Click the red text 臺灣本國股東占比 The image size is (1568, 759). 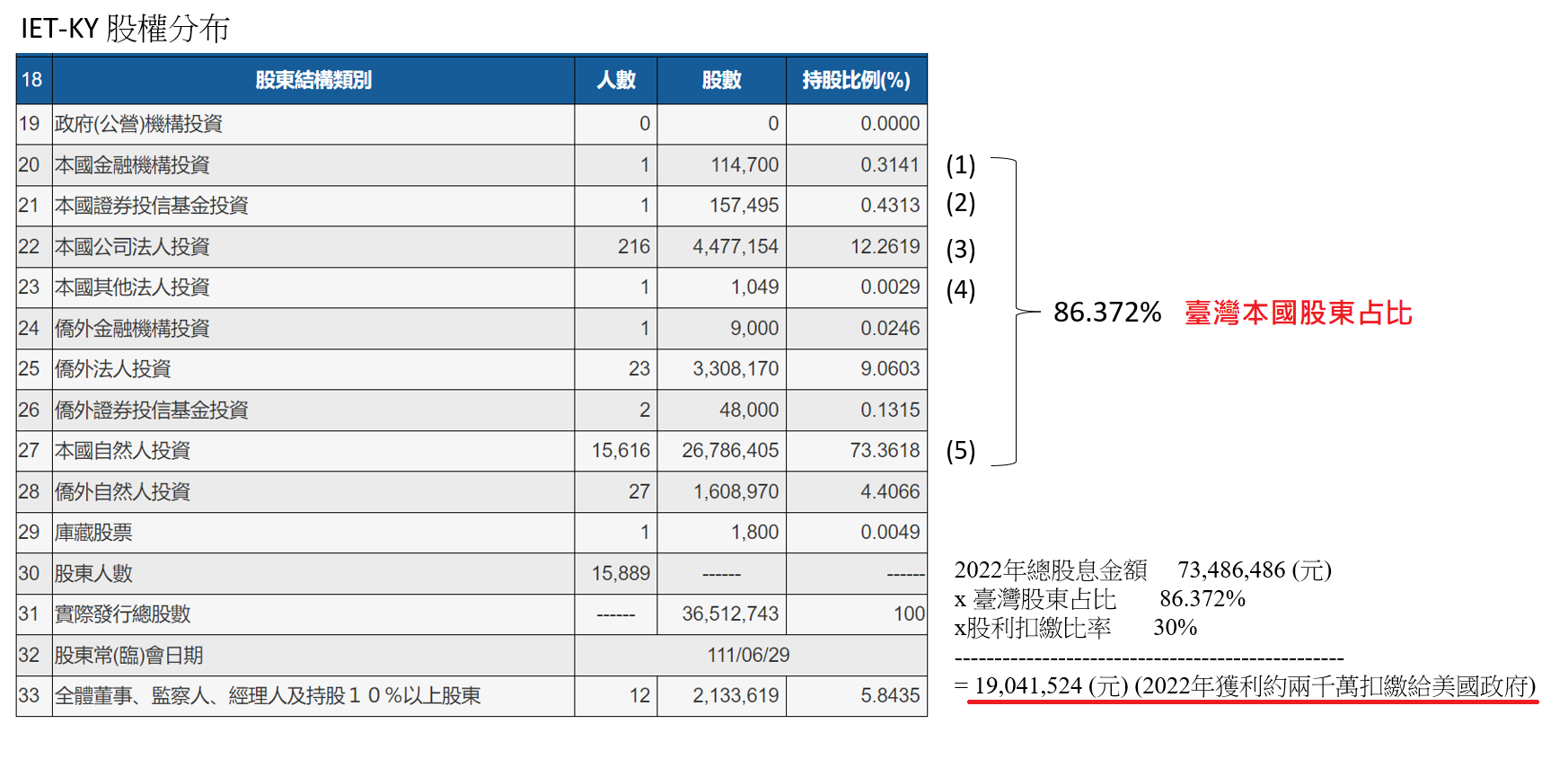tap(1299, 313)
